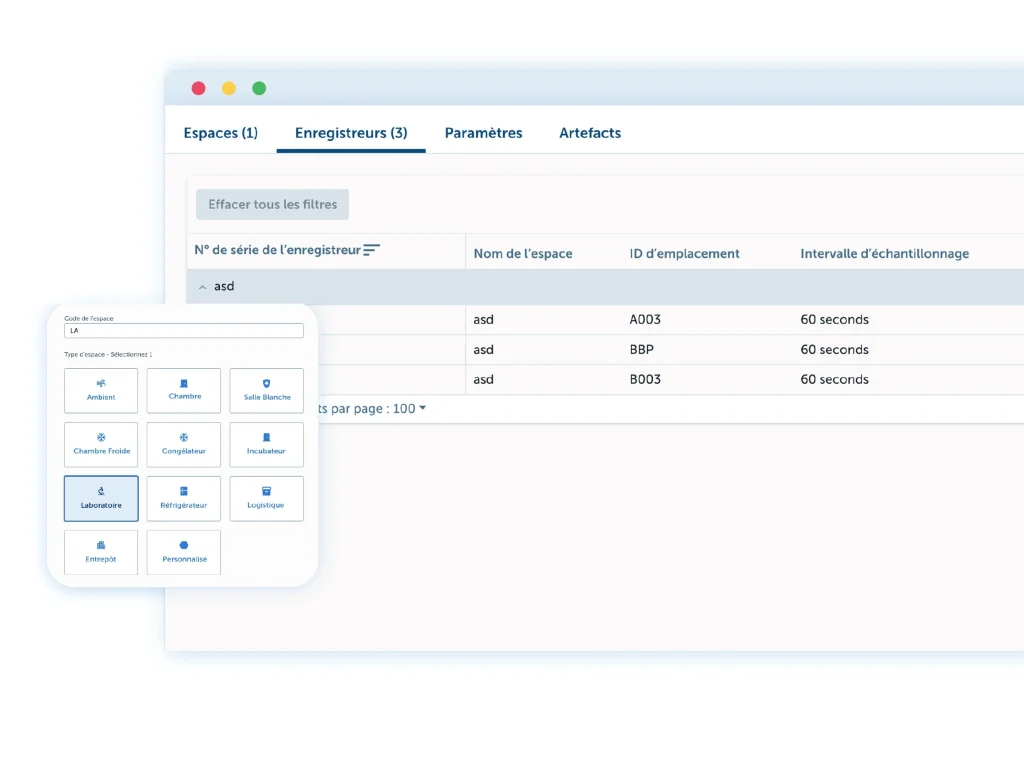Viewport: 1024px width, 757px height.
Task: Click the Code de l'espace input field
Action: coord(184,330)
